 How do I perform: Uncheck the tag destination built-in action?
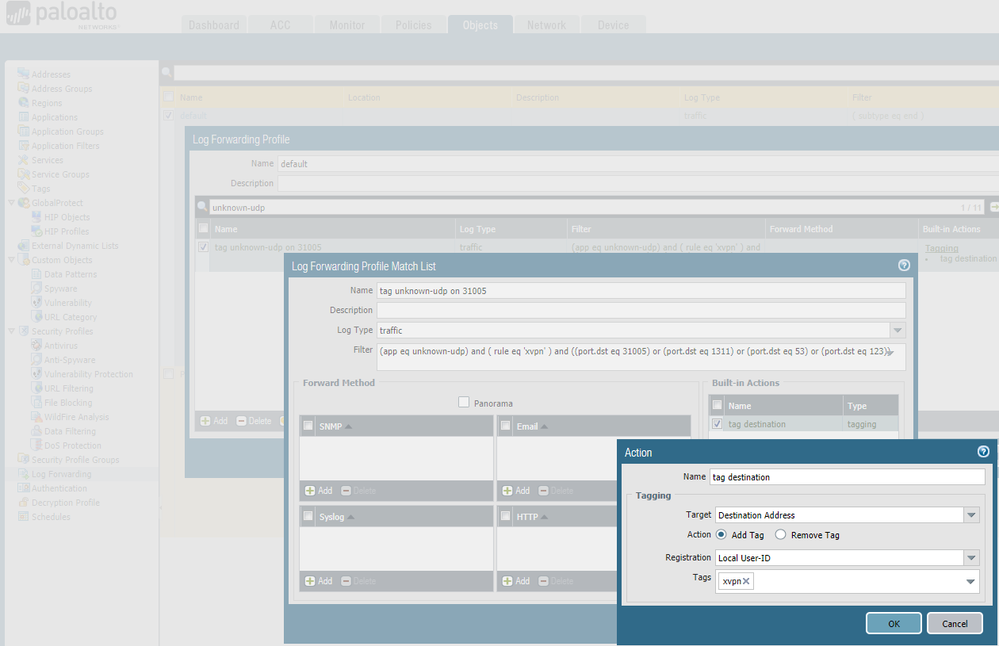pyautogui.click(x=717, y=424)
